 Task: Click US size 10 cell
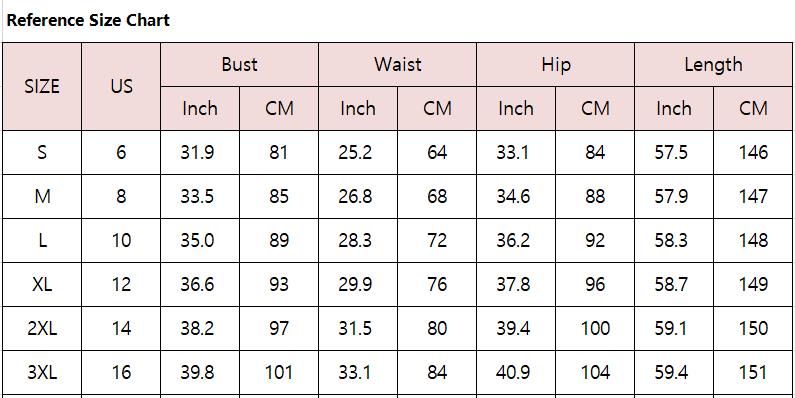tap(121, 240)
